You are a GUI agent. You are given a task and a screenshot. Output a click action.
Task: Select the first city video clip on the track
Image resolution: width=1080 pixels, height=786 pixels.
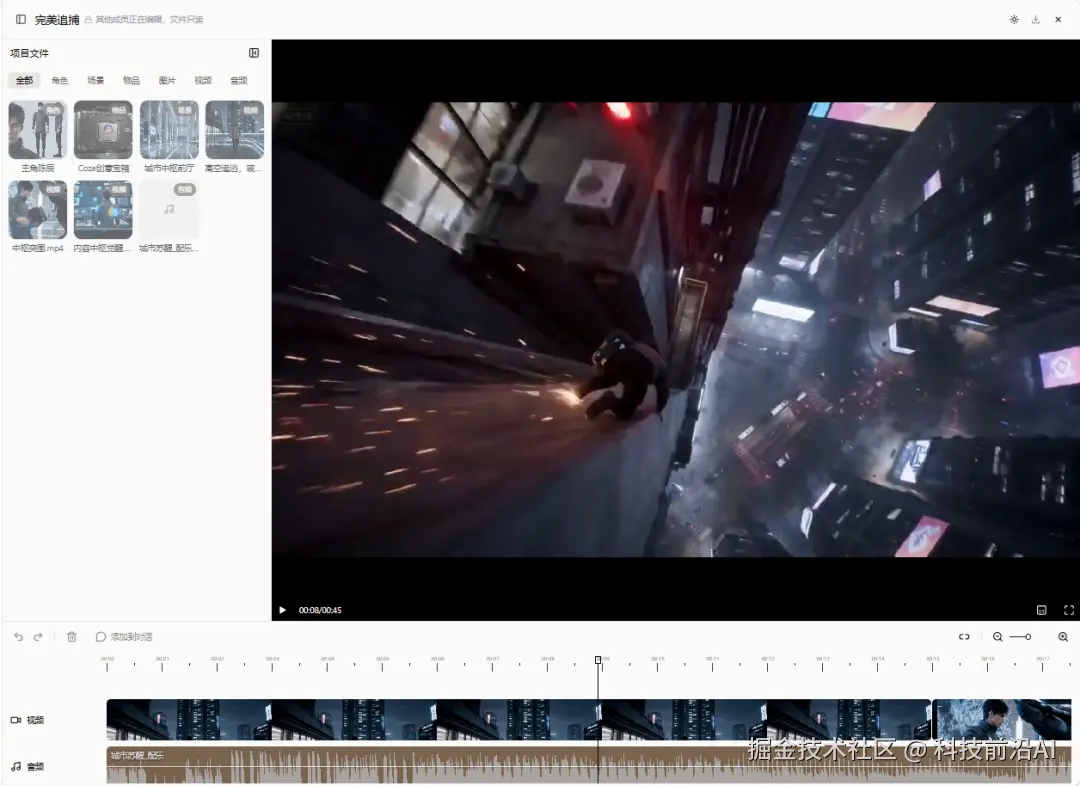(x=519, y=720)
